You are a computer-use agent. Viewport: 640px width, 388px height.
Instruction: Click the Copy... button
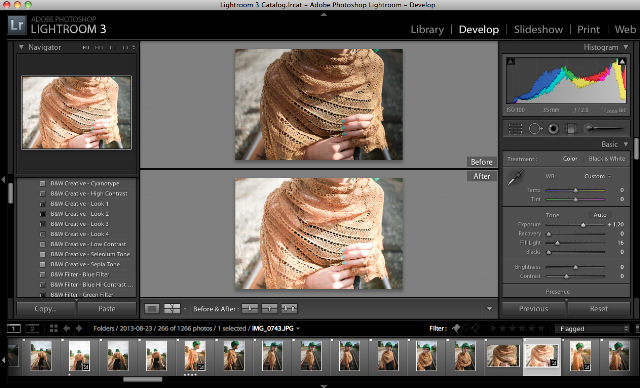click(45, 309)
